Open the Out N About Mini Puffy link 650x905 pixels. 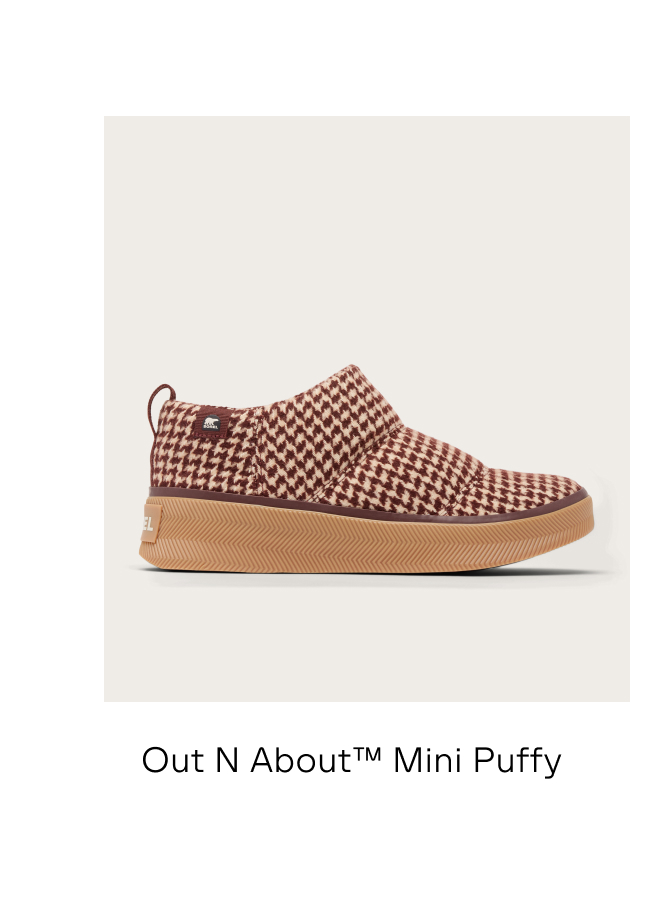pyautogui.click(x=351, y=761)
